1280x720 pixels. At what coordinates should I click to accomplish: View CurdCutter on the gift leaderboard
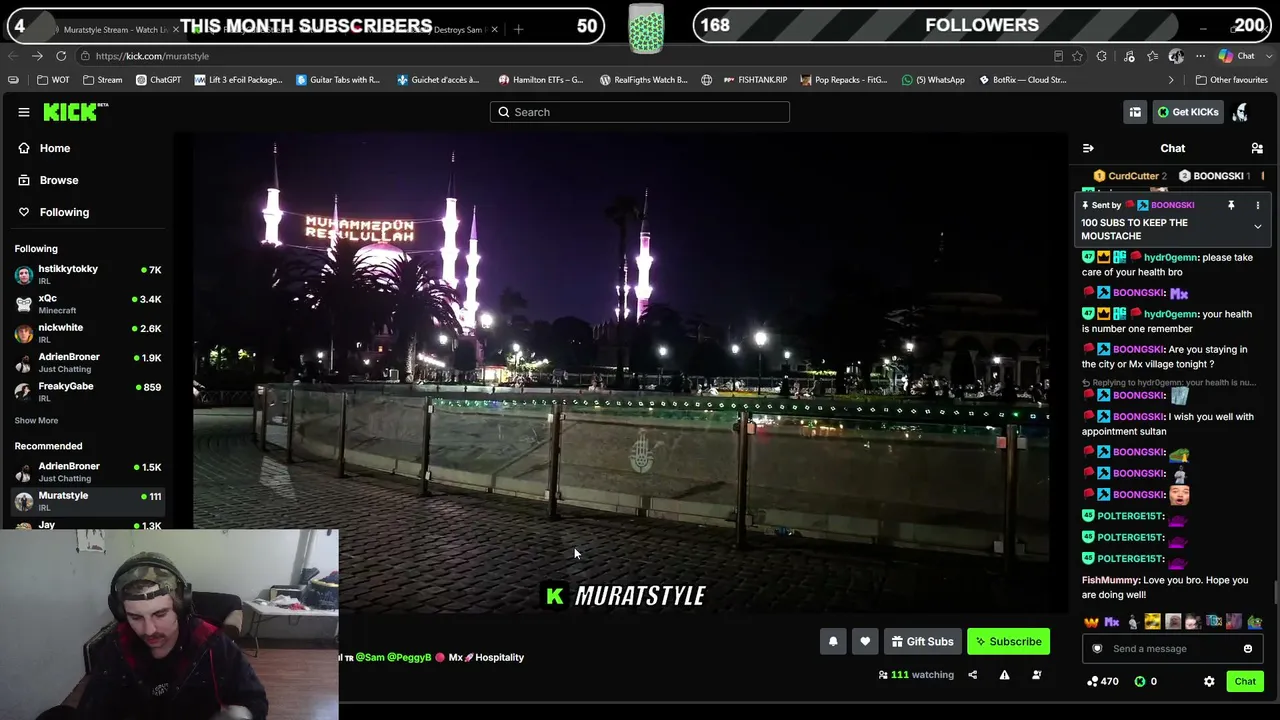[x=1128, y=176]
